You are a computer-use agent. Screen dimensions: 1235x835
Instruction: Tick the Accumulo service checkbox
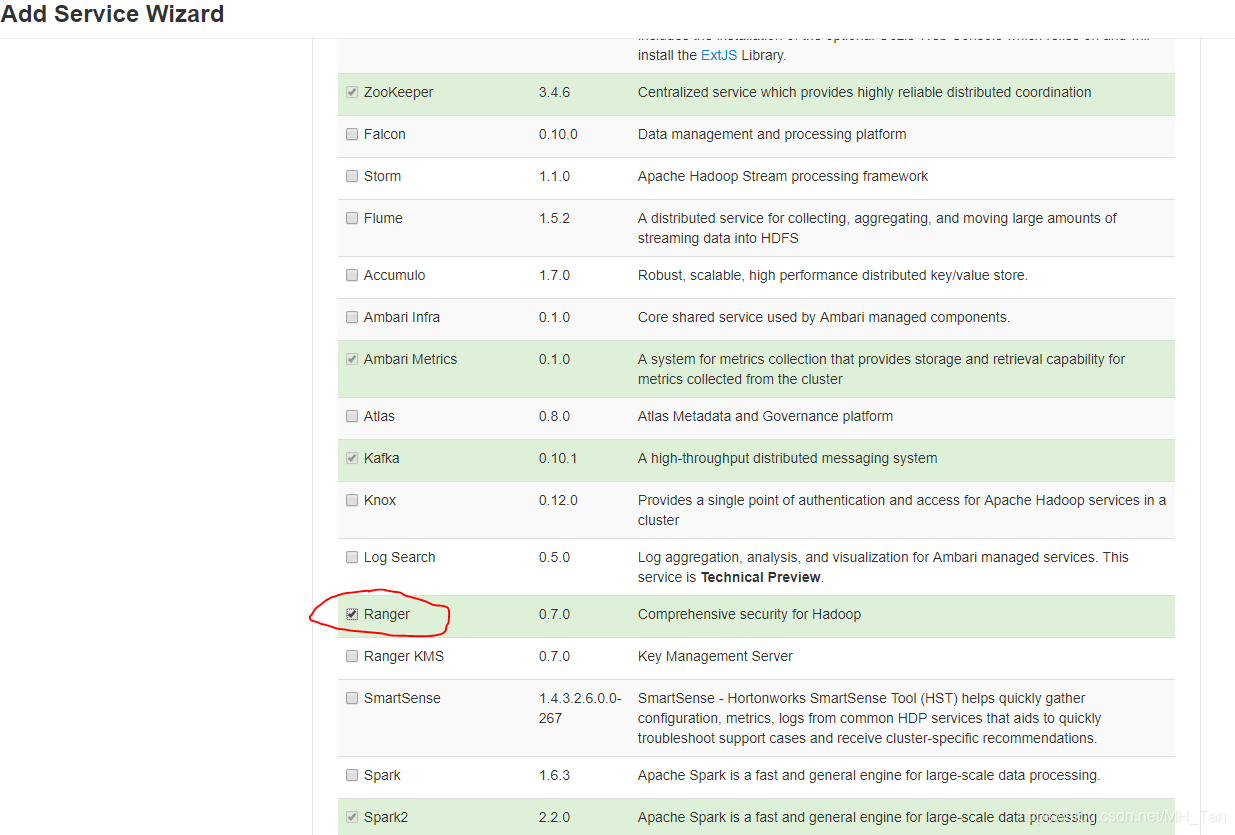tap(352, 275)
